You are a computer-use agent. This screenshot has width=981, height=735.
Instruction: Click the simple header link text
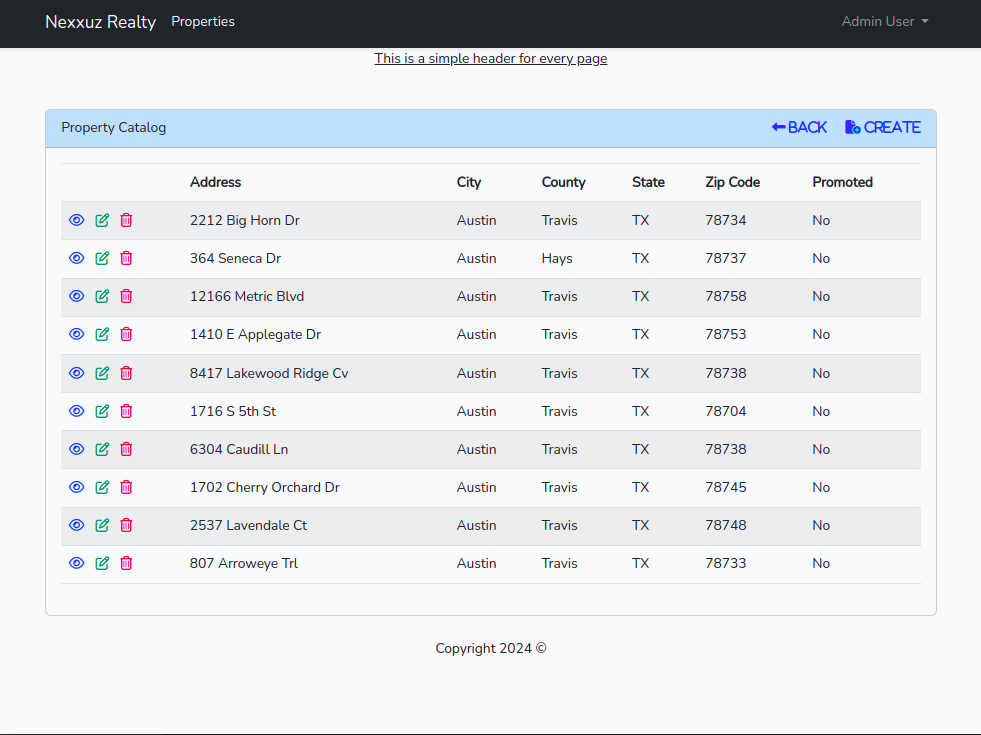(x=490, y=59)
